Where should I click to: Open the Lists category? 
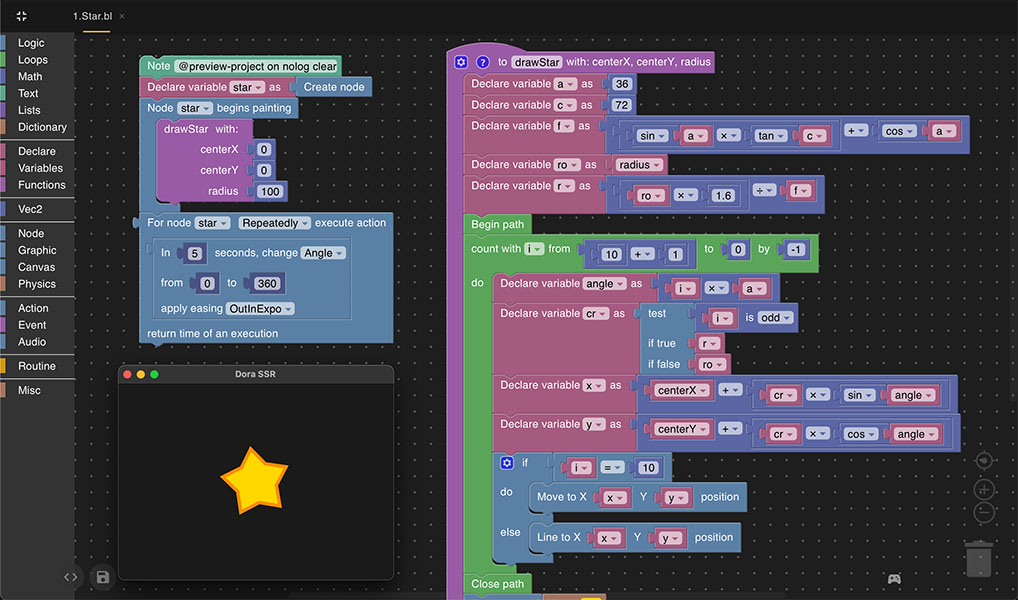pyautogui.click(x=29, y=110)
